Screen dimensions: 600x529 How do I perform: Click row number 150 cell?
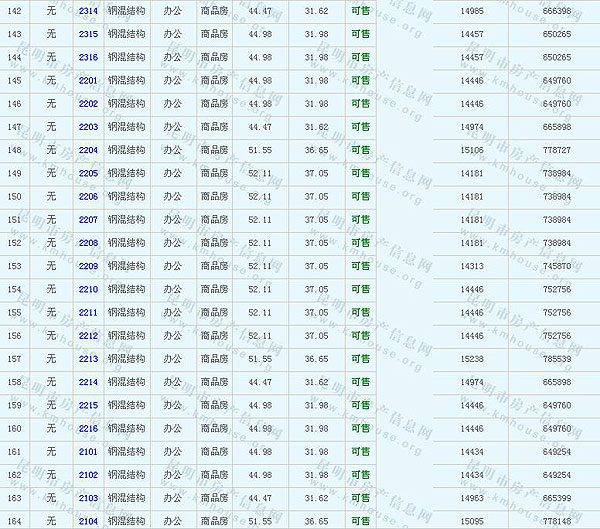pyautogui.click(x=14, y=196)
